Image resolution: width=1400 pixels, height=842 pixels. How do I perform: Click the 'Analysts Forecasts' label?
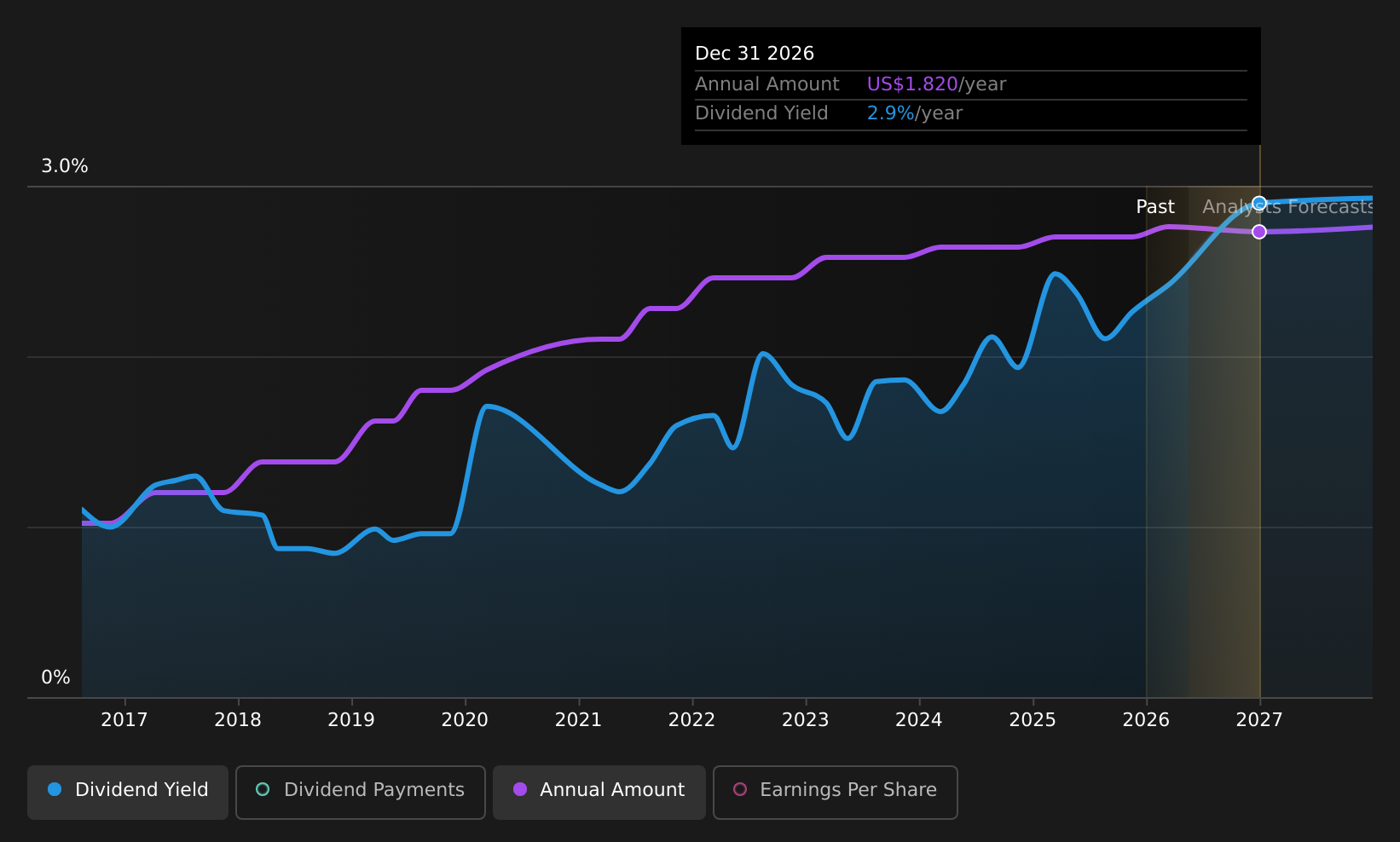(1287, 207)
